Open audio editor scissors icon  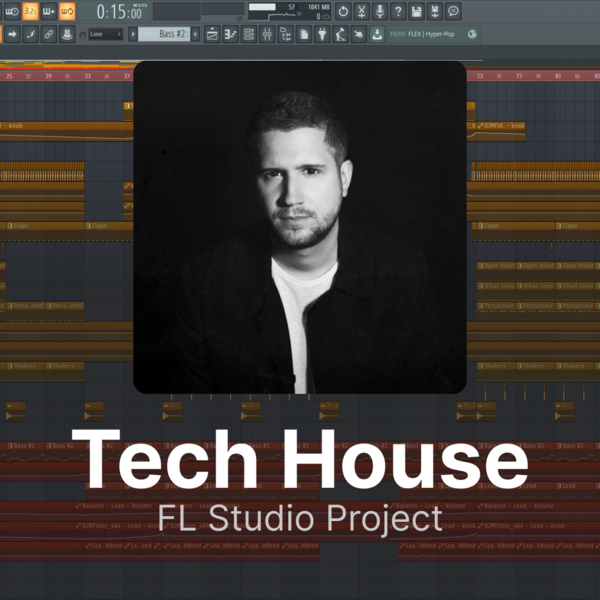(362, 11)
